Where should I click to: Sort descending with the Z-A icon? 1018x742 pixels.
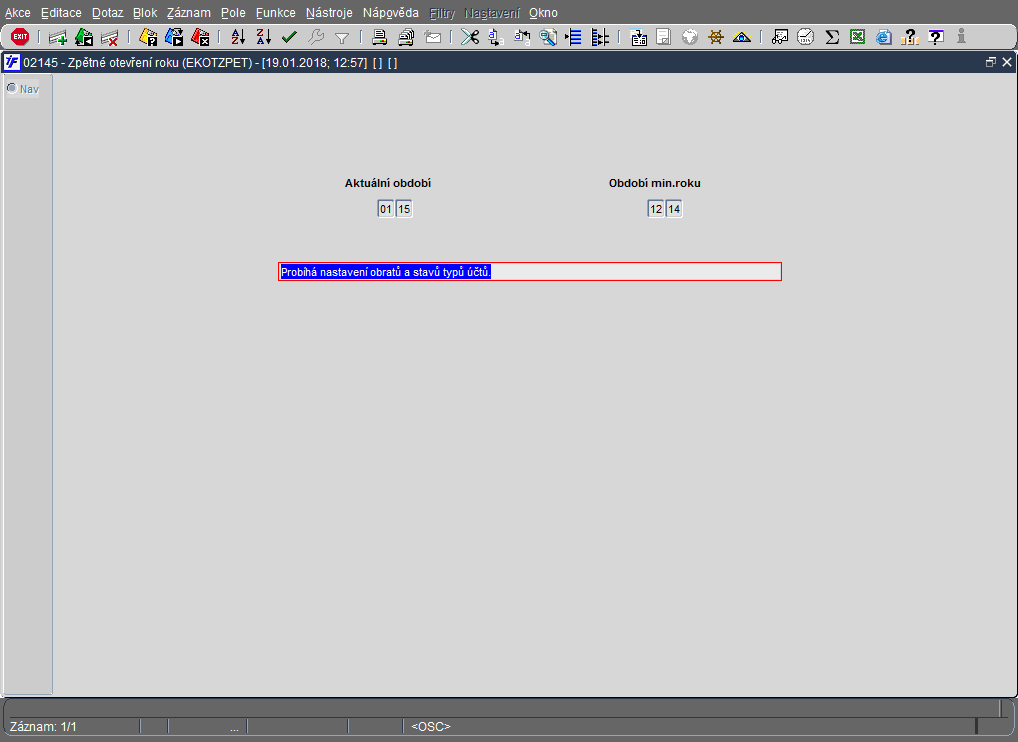click(263, 37)
